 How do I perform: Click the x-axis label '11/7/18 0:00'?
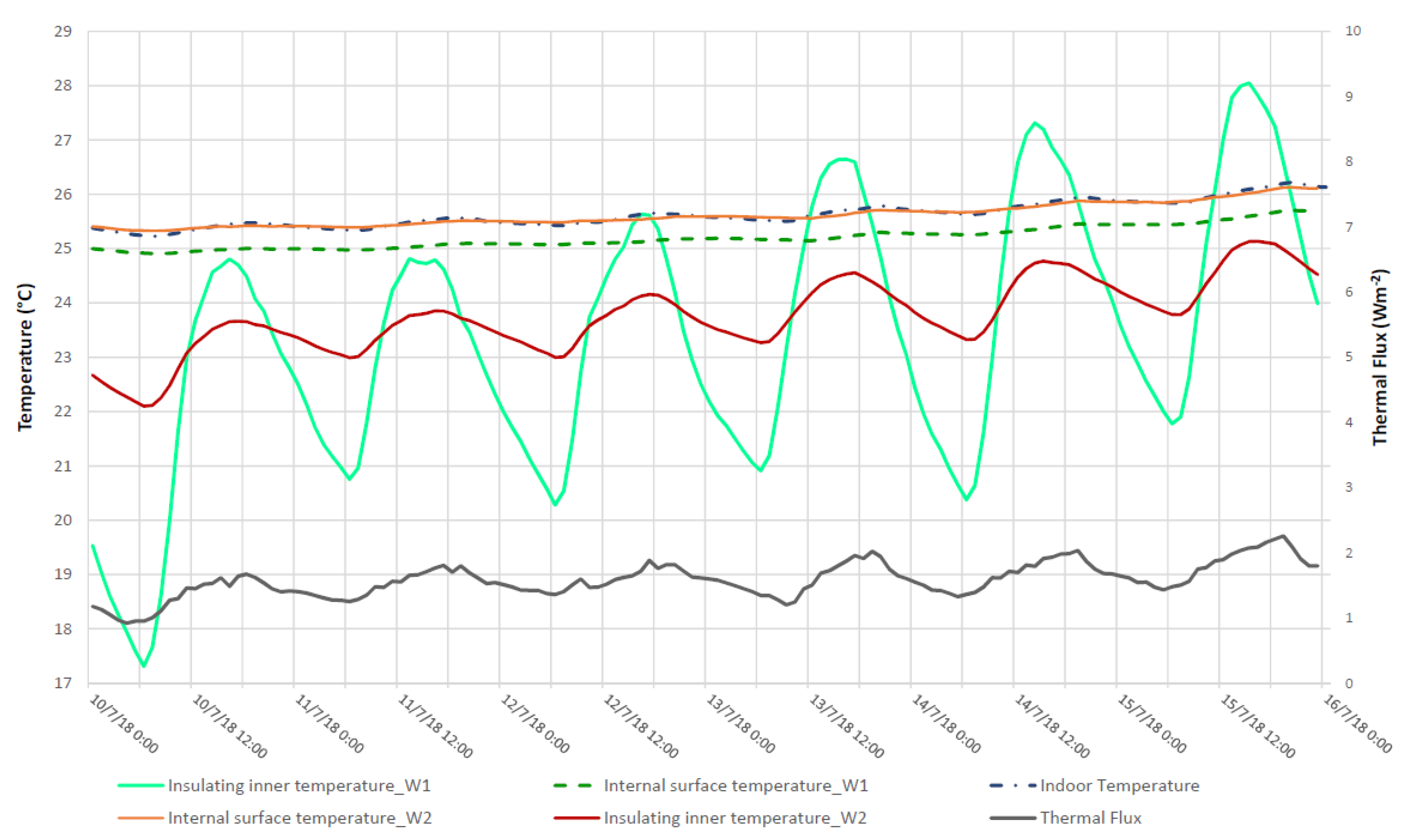tap(329, 724)
